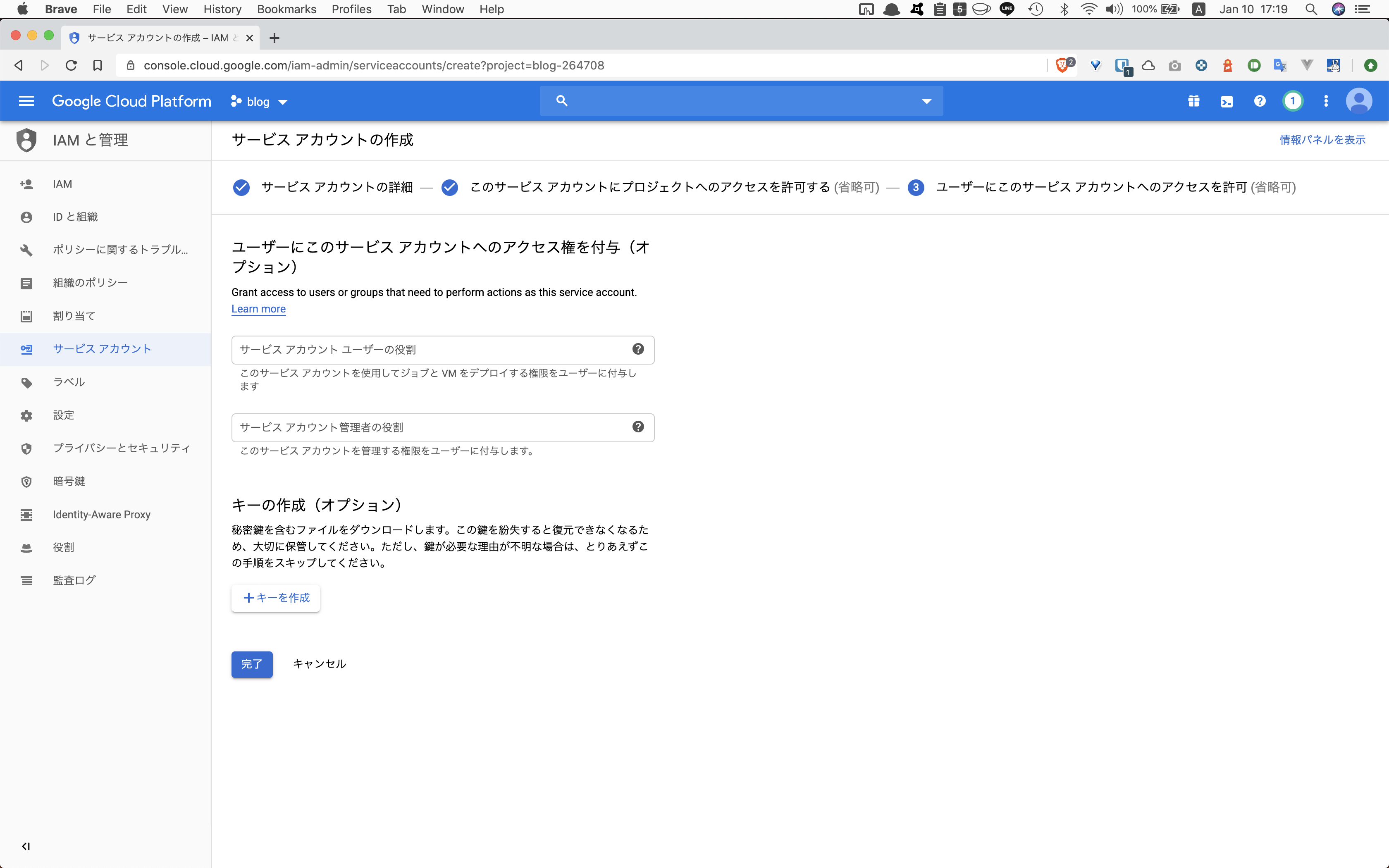The image size is (1389, 868).
Task: Click the 完了 button
Action: point(251,664)
